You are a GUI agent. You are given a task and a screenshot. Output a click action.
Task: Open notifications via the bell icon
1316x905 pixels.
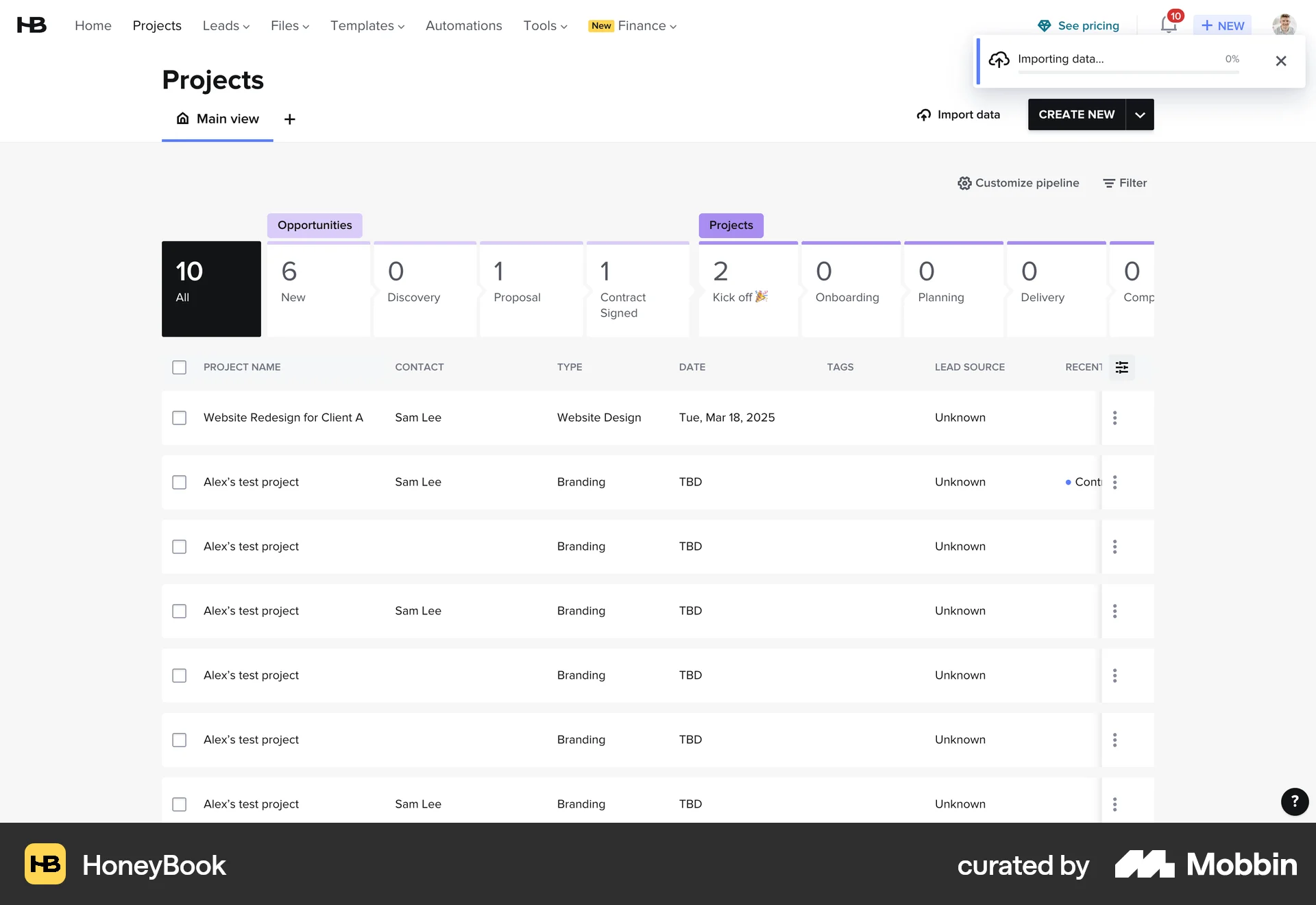click(1169, 25)
